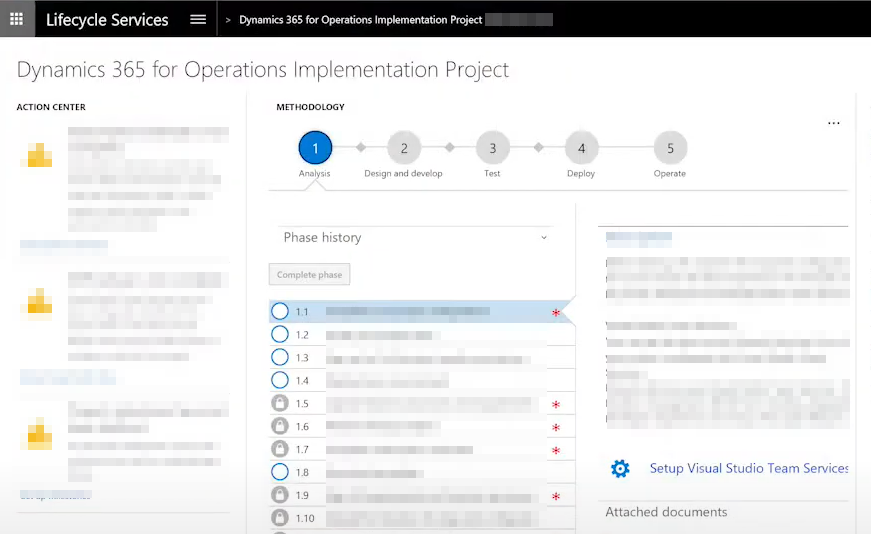Select task row 1.2
This screenshot has width=871, height=534.
[422, 335]
